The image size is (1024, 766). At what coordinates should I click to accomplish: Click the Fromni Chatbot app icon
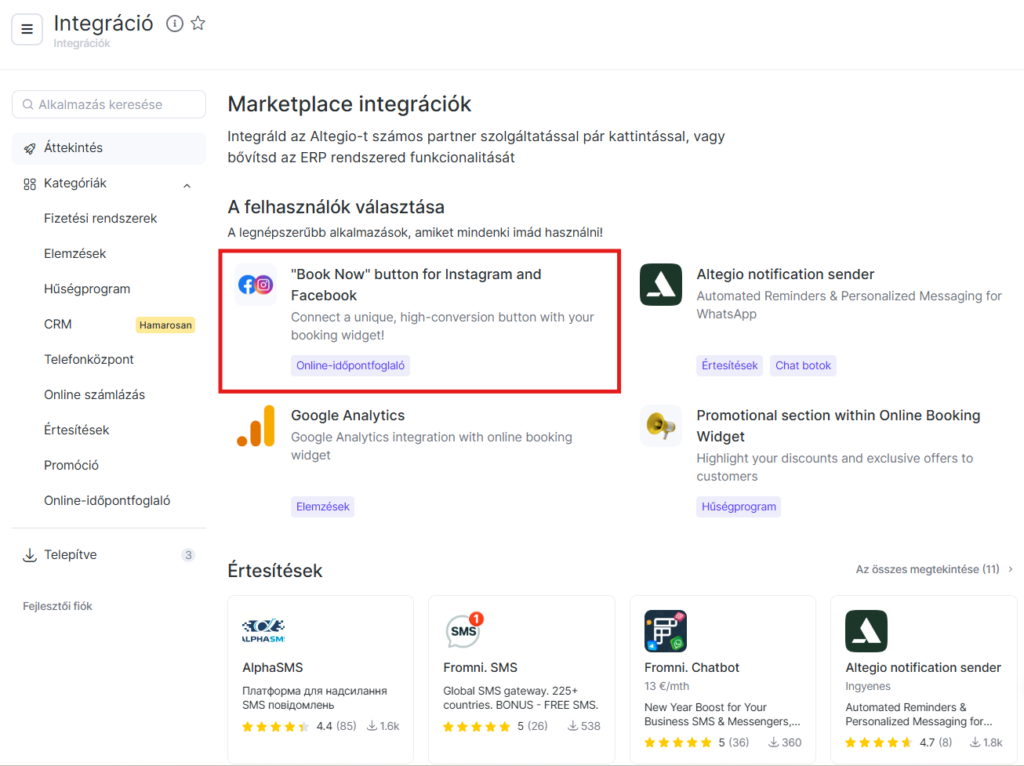tap(665, 631)
